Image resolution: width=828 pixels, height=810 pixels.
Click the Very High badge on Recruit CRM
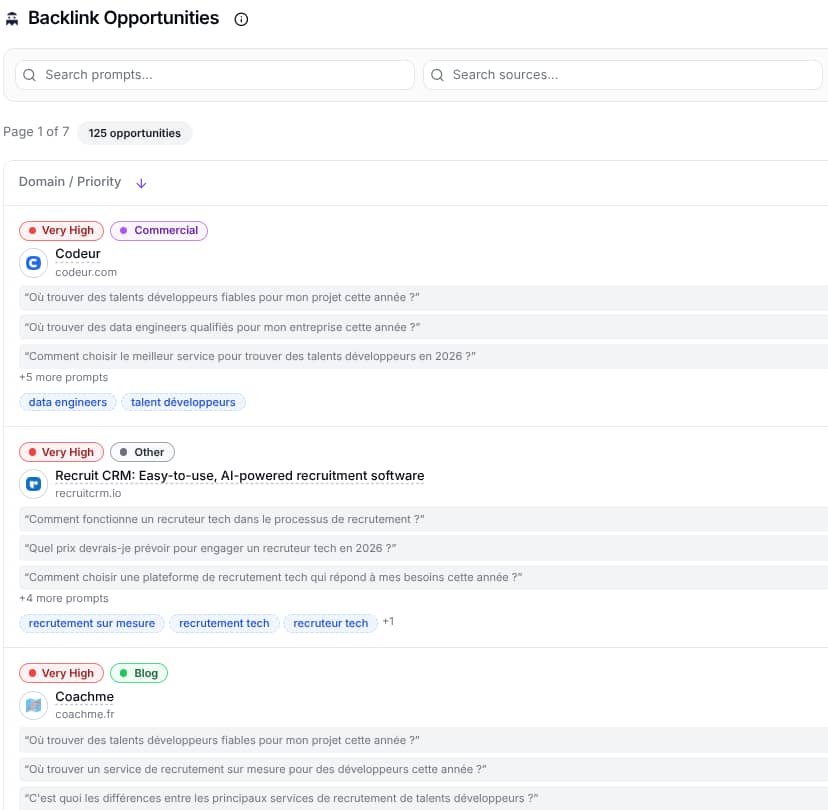coord(61,453)
